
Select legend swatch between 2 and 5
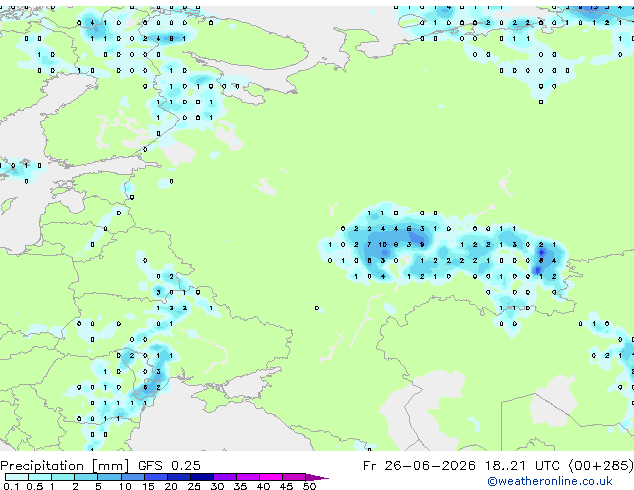coord(86,477)
